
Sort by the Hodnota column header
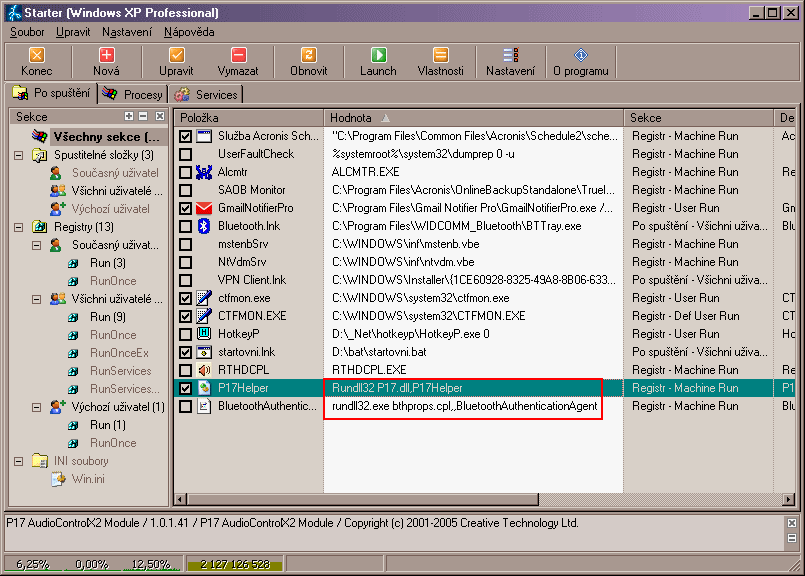coord(473,118)
